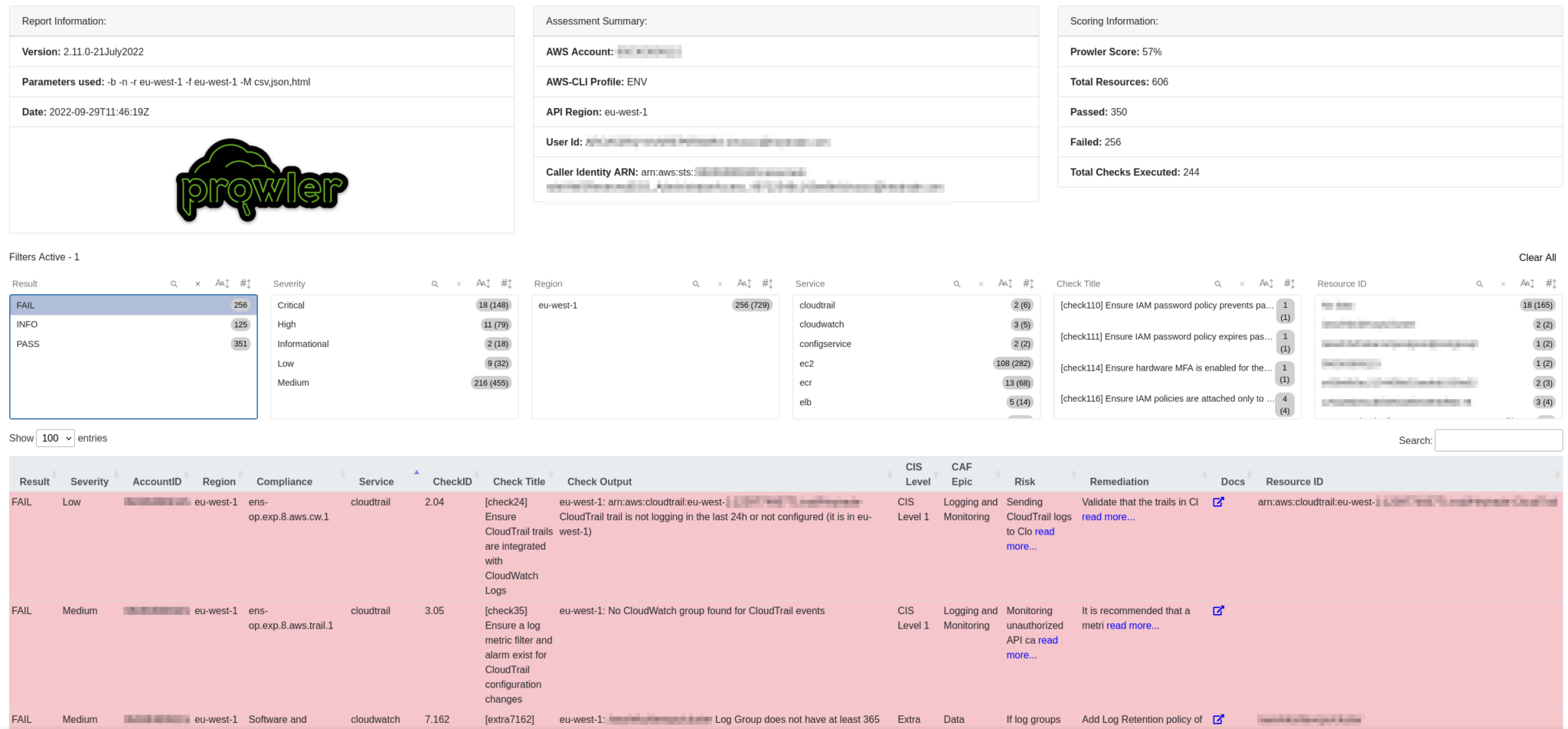Viewport: 1568px width, 729px height.
Task: Click the Aa sort icon in the Check Title filter
Action: [1266, 283]
